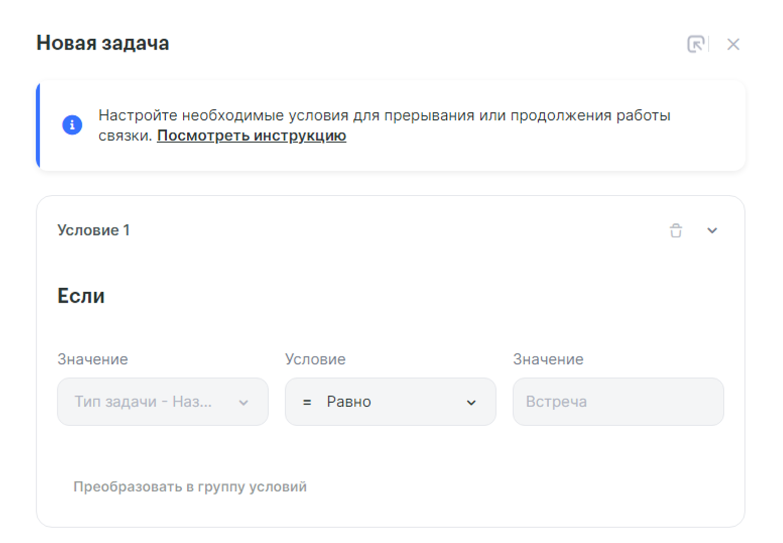This screenshot has height=543, width=783.
Task: Click the Настройте необходимые условия banner text
Action: [x=384, y=115]
